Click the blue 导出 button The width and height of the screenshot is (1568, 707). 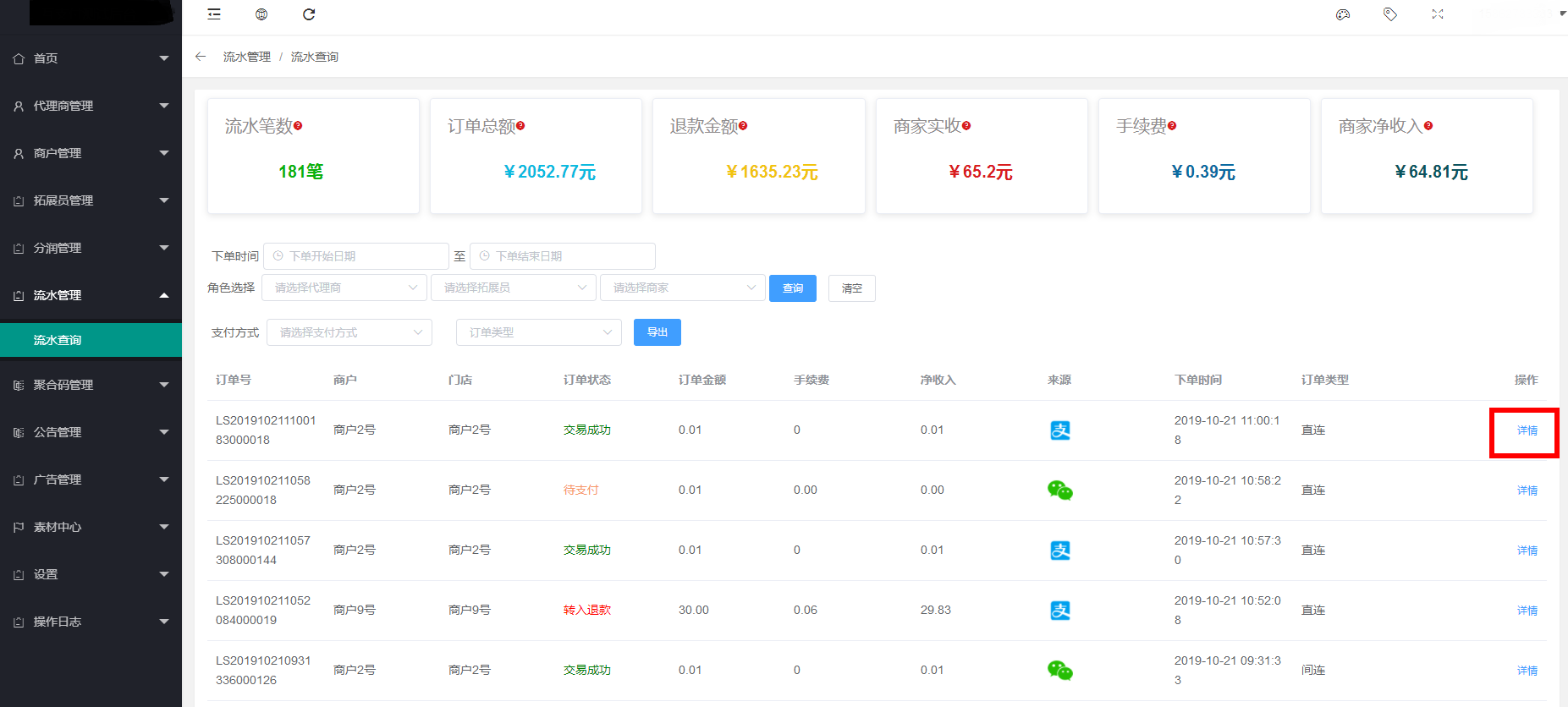(657, 332)
